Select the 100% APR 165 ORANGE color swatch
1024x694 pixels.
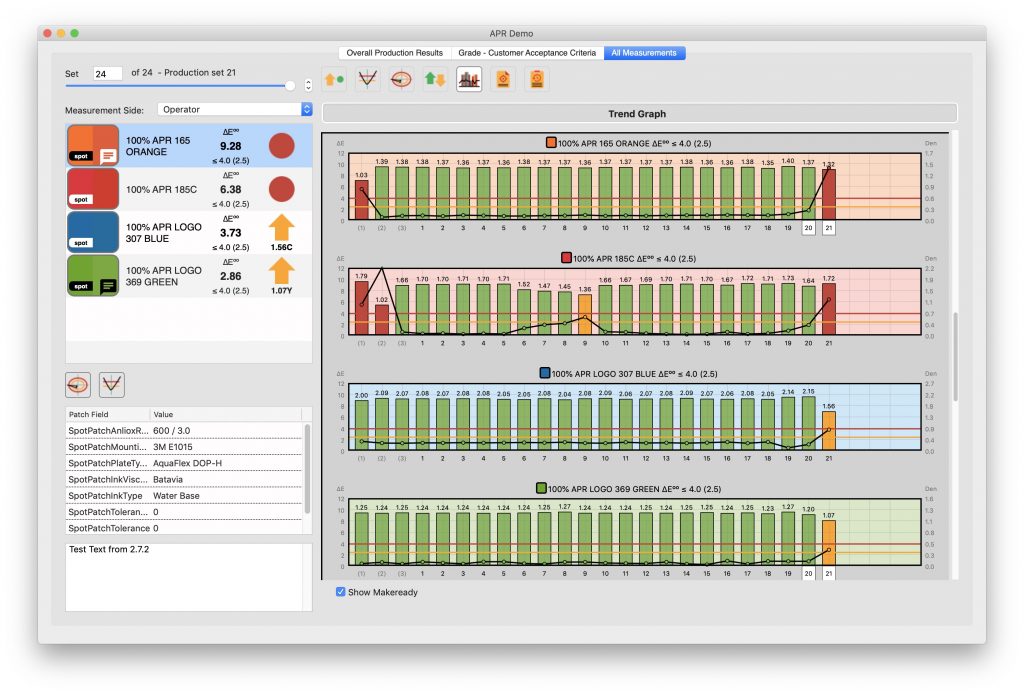[x=93, y=145]
